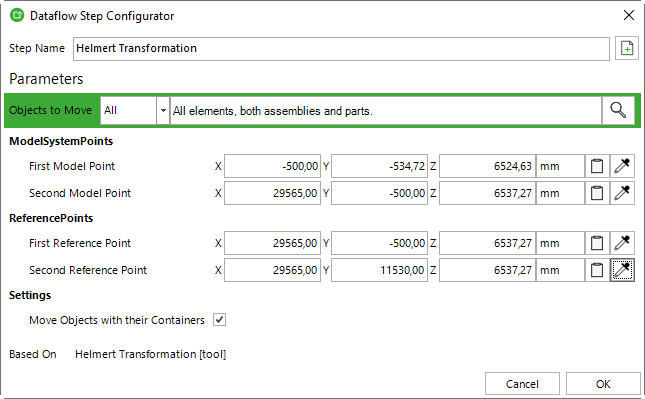Open the Objects to Move dropdown arrow
Image resolution: width=645 pixels, height=399 pixels.
tap(163, 110)
